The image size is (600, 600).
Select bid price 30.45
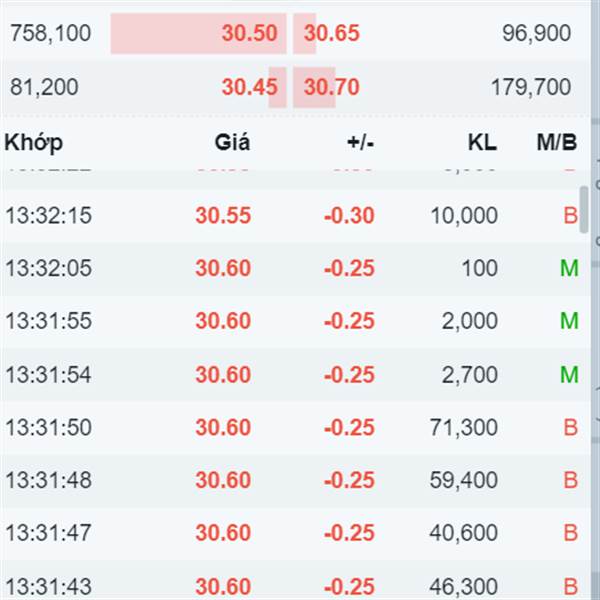coord(249,87)
